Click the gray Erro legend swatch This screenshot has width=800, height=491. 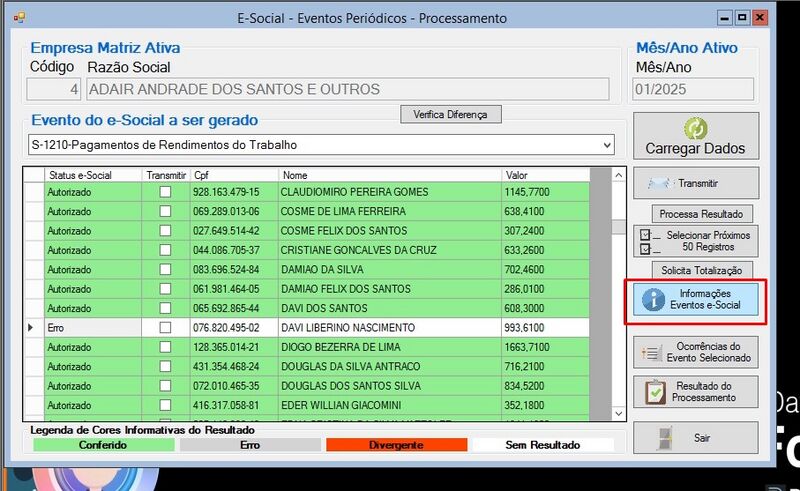tap(250, 445)
